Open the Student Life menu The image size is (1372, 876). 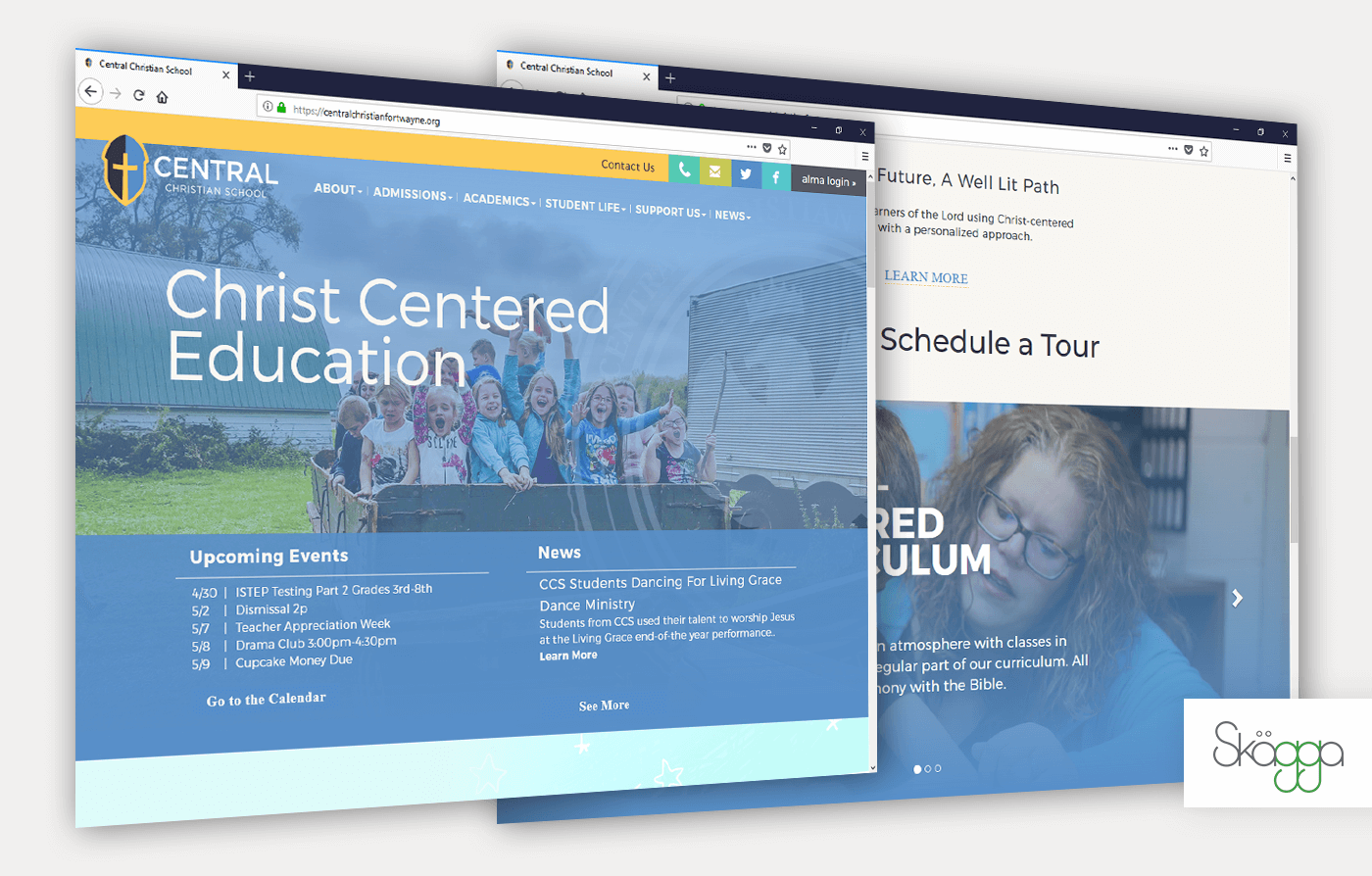tap(585, 206)
